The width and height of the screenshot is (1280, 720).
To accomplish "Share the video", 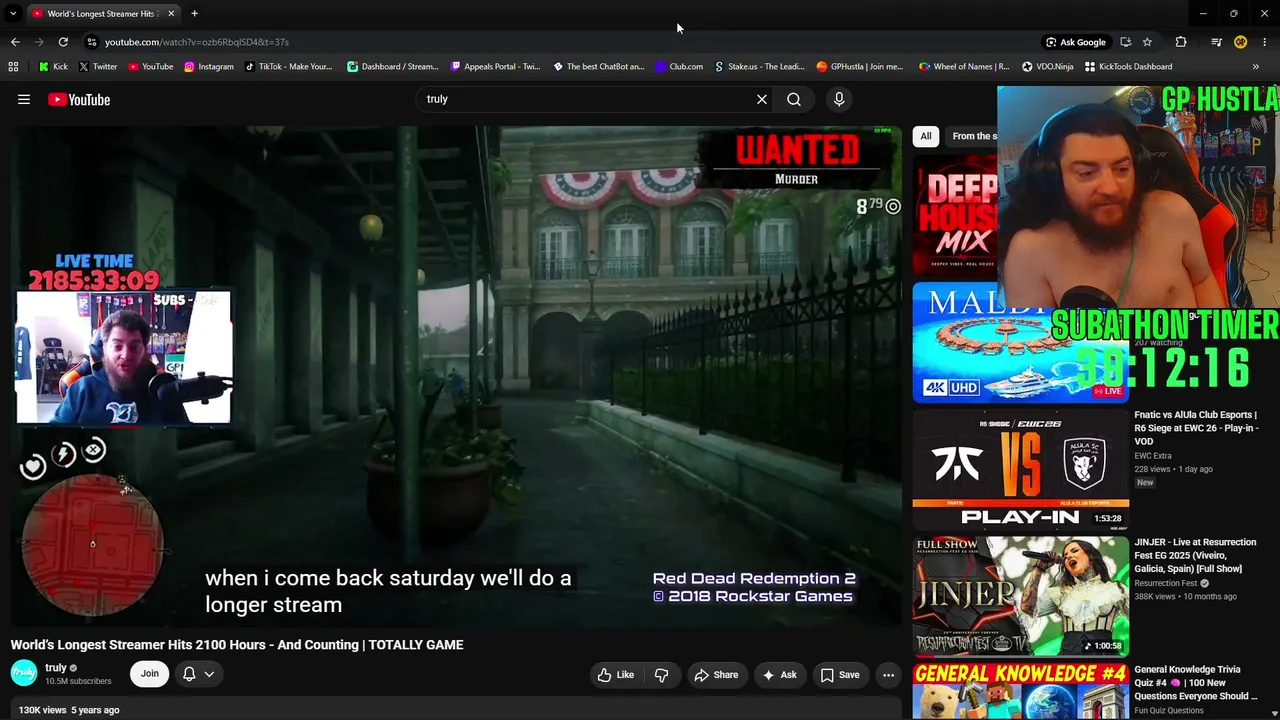I will 716,675.
